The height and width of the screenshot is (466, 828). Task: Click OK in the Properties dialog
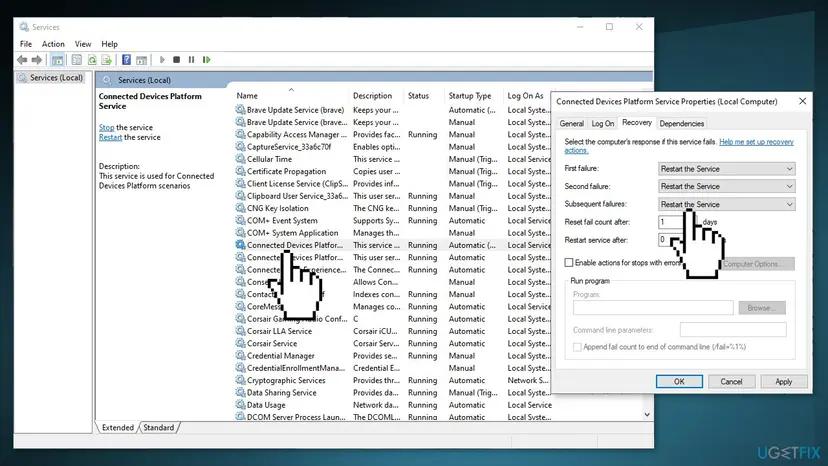point(679,381)
